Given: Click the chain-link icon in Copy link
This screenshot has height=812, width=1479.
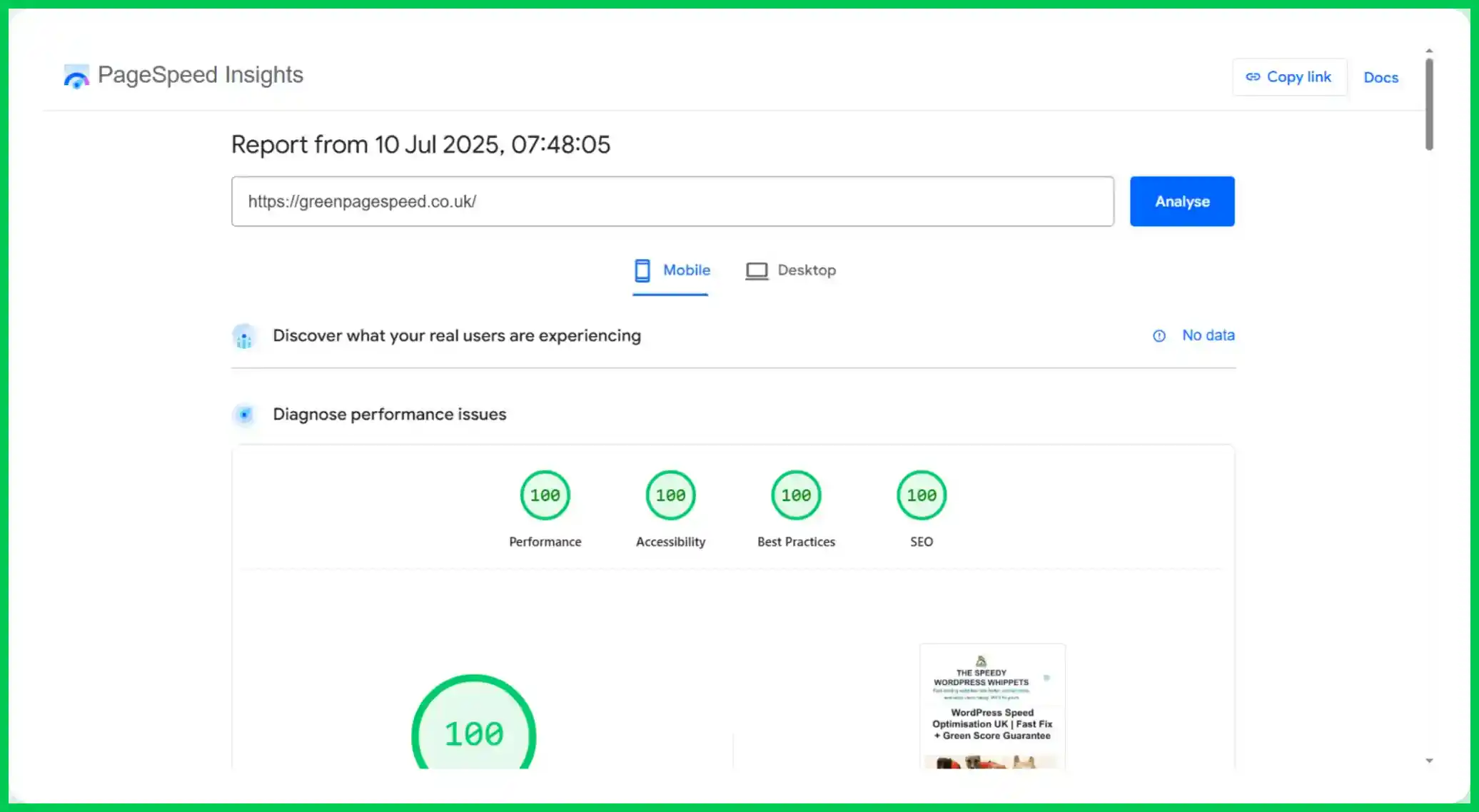Looking at the screenshot, I should pyautogui.click(x=1253, y=77).
